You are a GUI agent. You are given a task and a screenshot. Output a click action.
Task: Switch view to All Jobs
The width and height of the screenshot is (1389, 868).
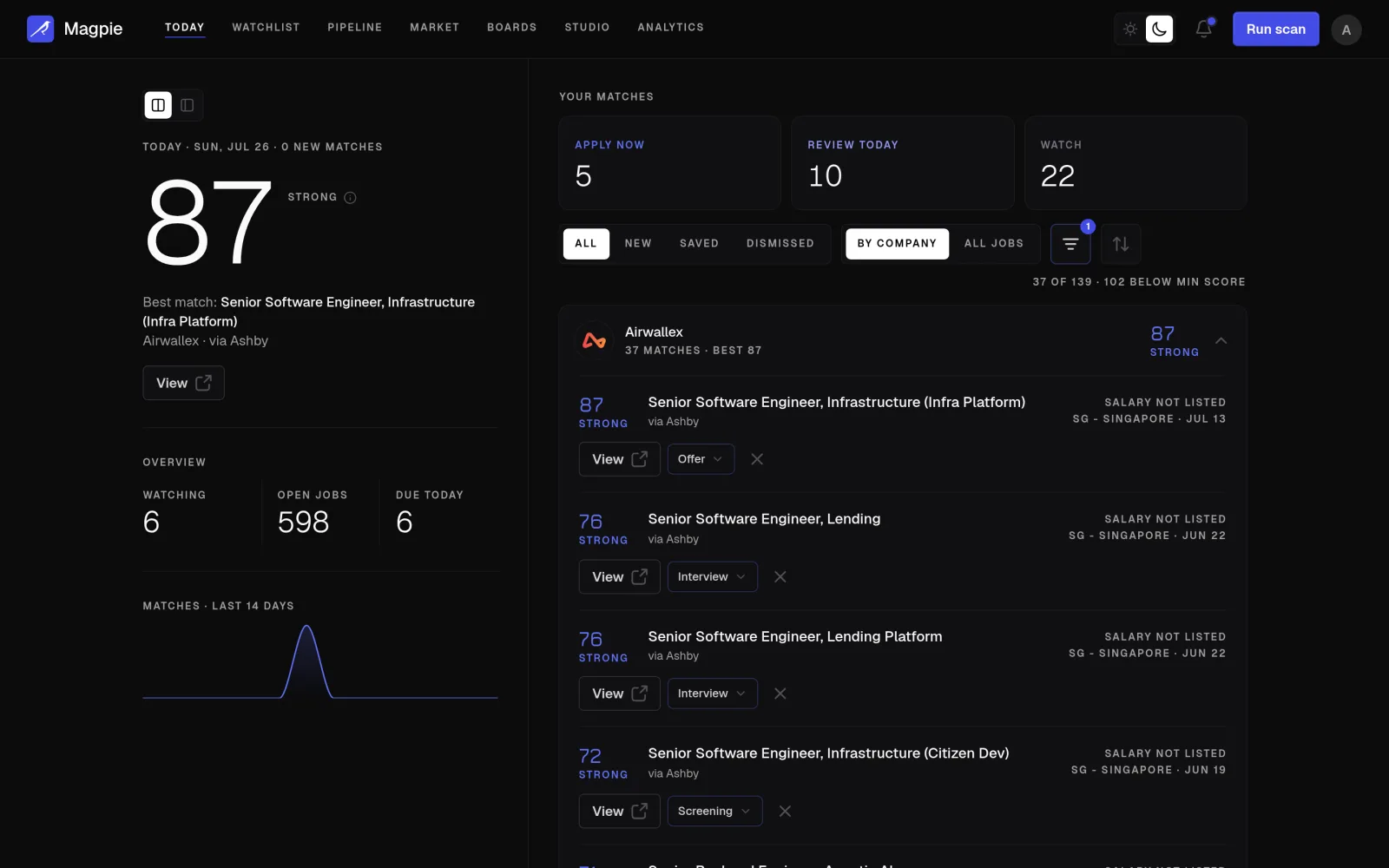pyautogui.click(x=994, y=244)
